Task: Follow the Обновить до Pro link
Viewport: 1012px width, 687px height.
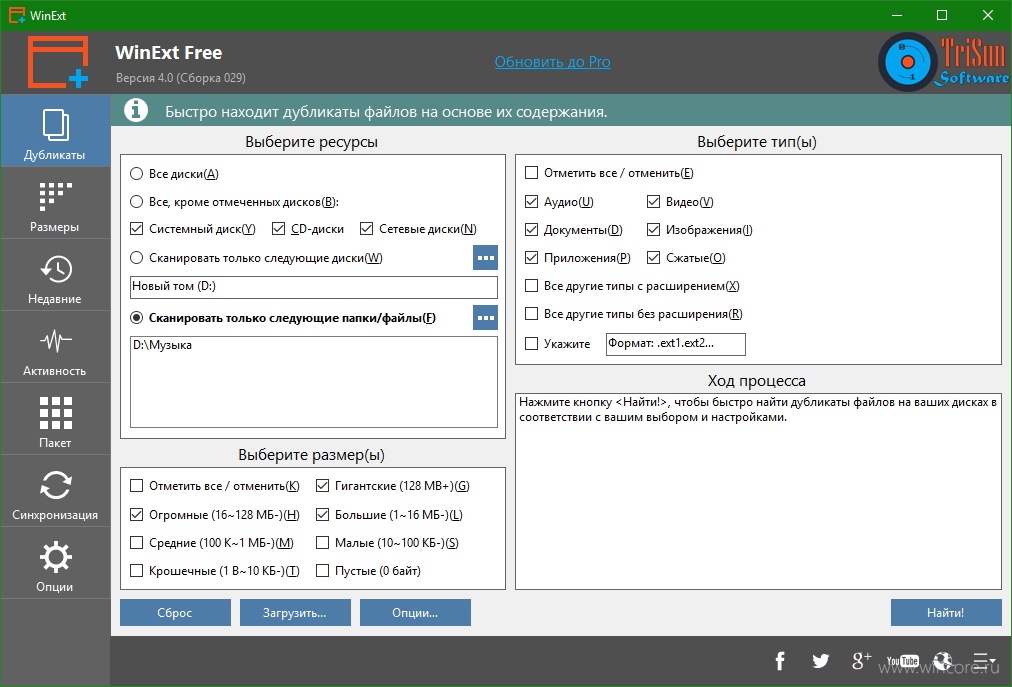Action: [x=552, y=62]
